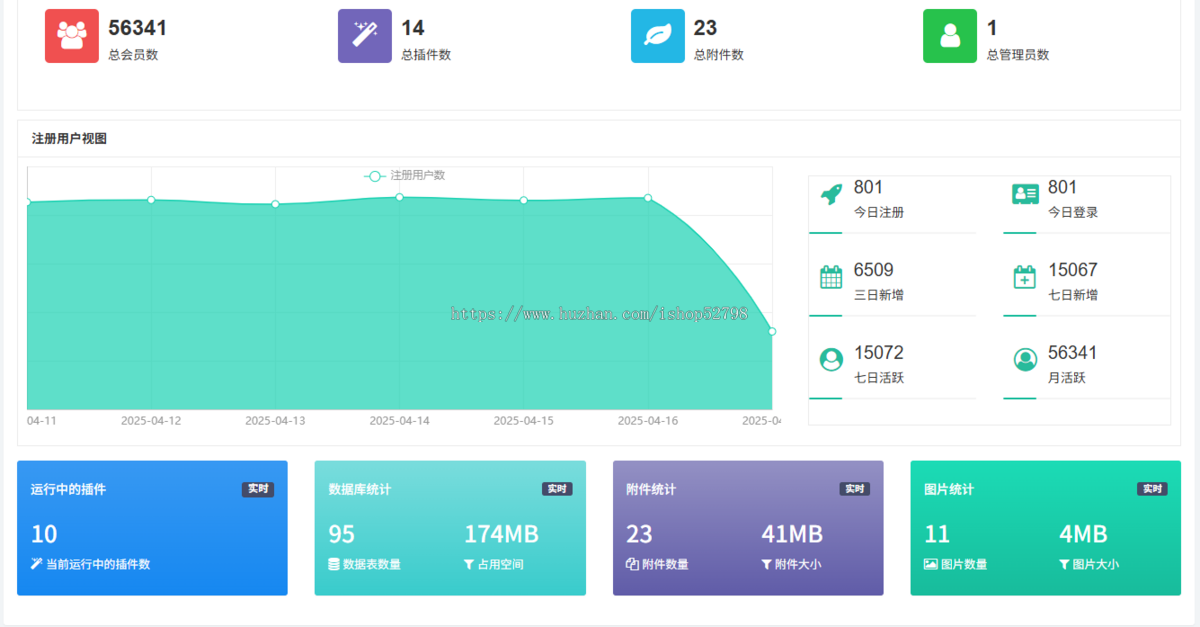Click the 15067 seven-day new value
The height and width of the screenshot is (627, 1200).
pyautogui.click(x=1073, y=270)
